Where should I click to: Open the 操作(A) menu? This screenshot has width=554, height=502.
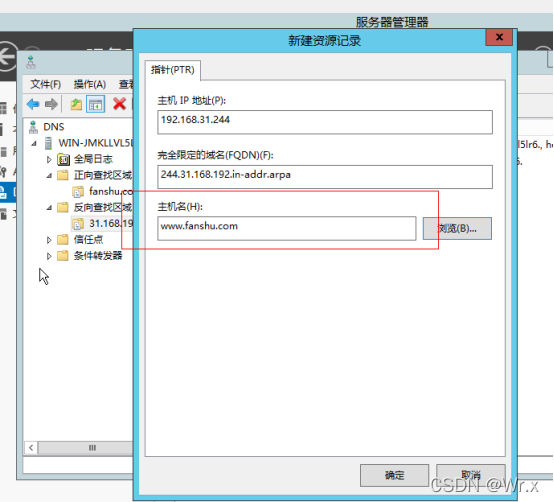tap(90, 84)
